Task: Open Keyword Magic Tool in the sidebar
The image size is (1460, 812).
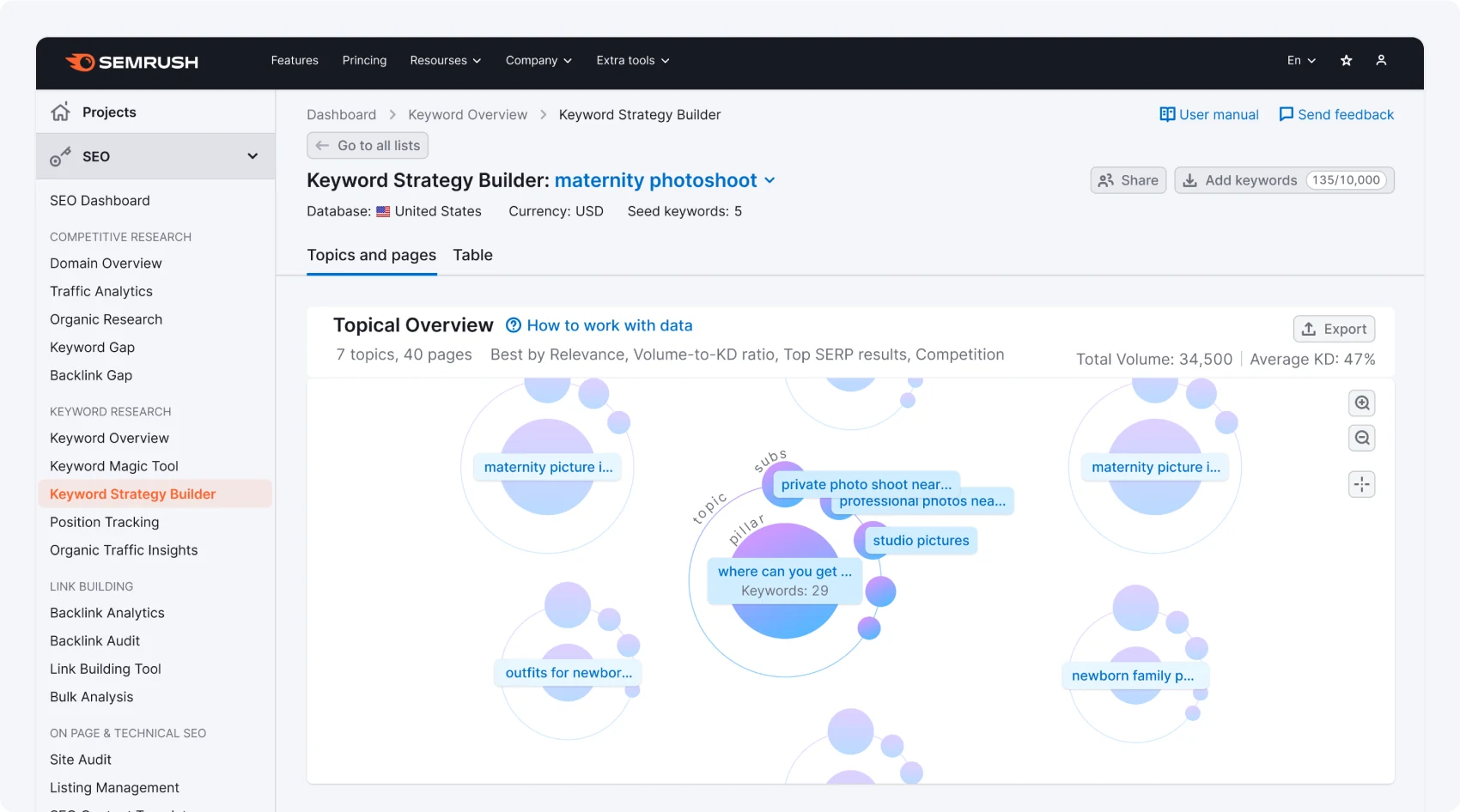Action: click(x=114, y=466)
